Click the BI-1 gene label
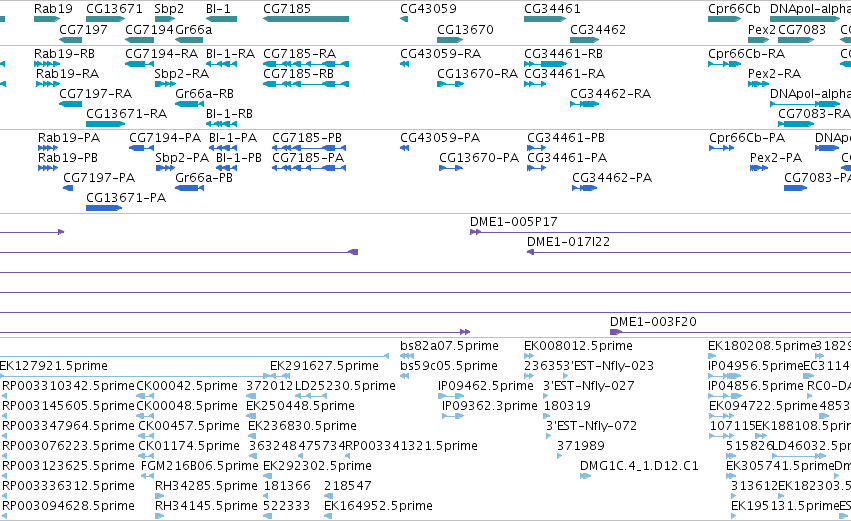Screen dimensions: 851x521 218,9
